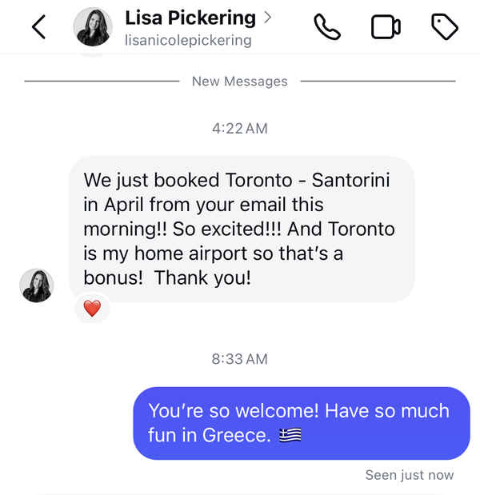Tap the 4:22 AM timestamp
The height and width of the screenshot is (495, 480).
click(x=240, y=128)
